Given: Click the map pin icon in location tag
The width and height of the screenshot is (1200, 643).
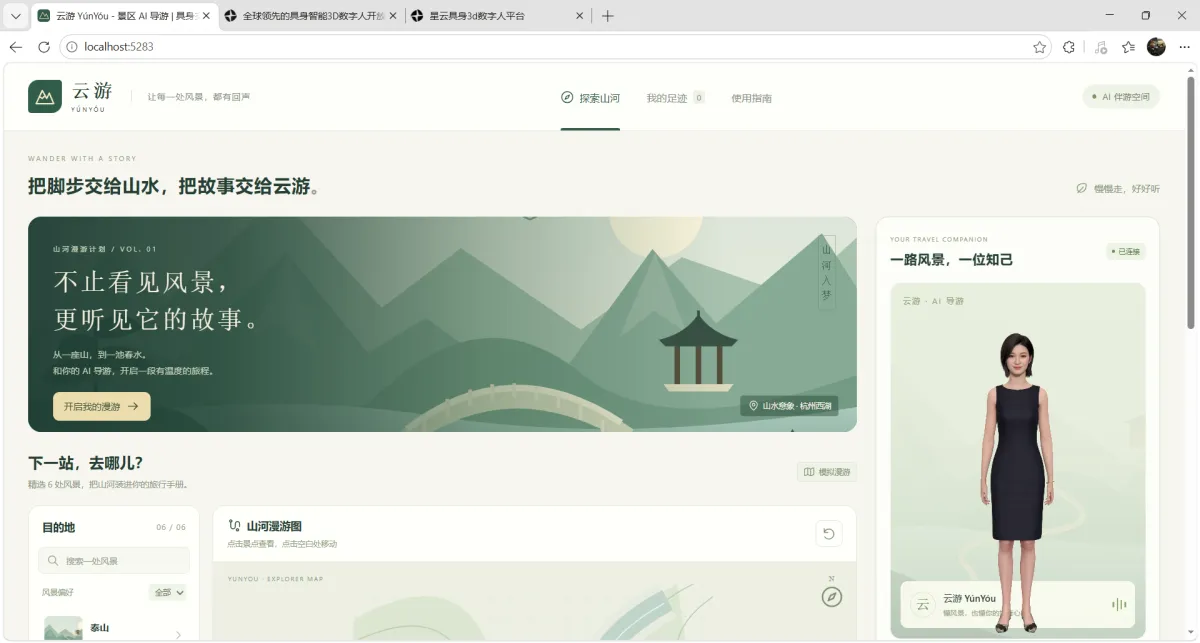Looking at the screenshot, I should coord(753,406).
